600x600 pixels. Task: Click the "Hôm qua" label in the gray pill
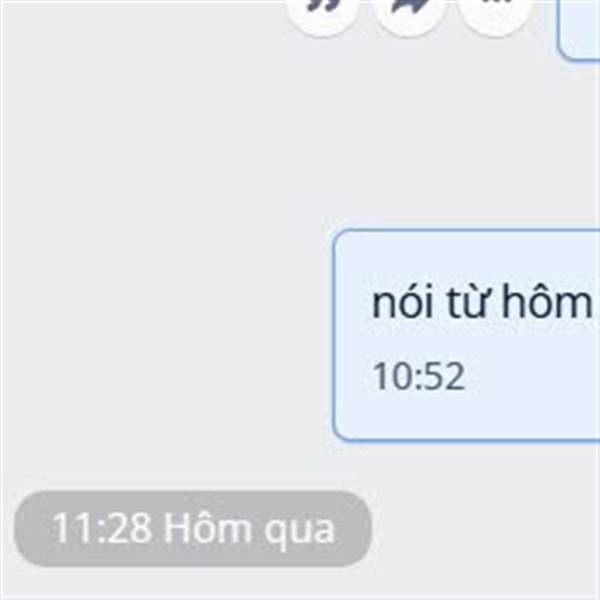[249, 528]
